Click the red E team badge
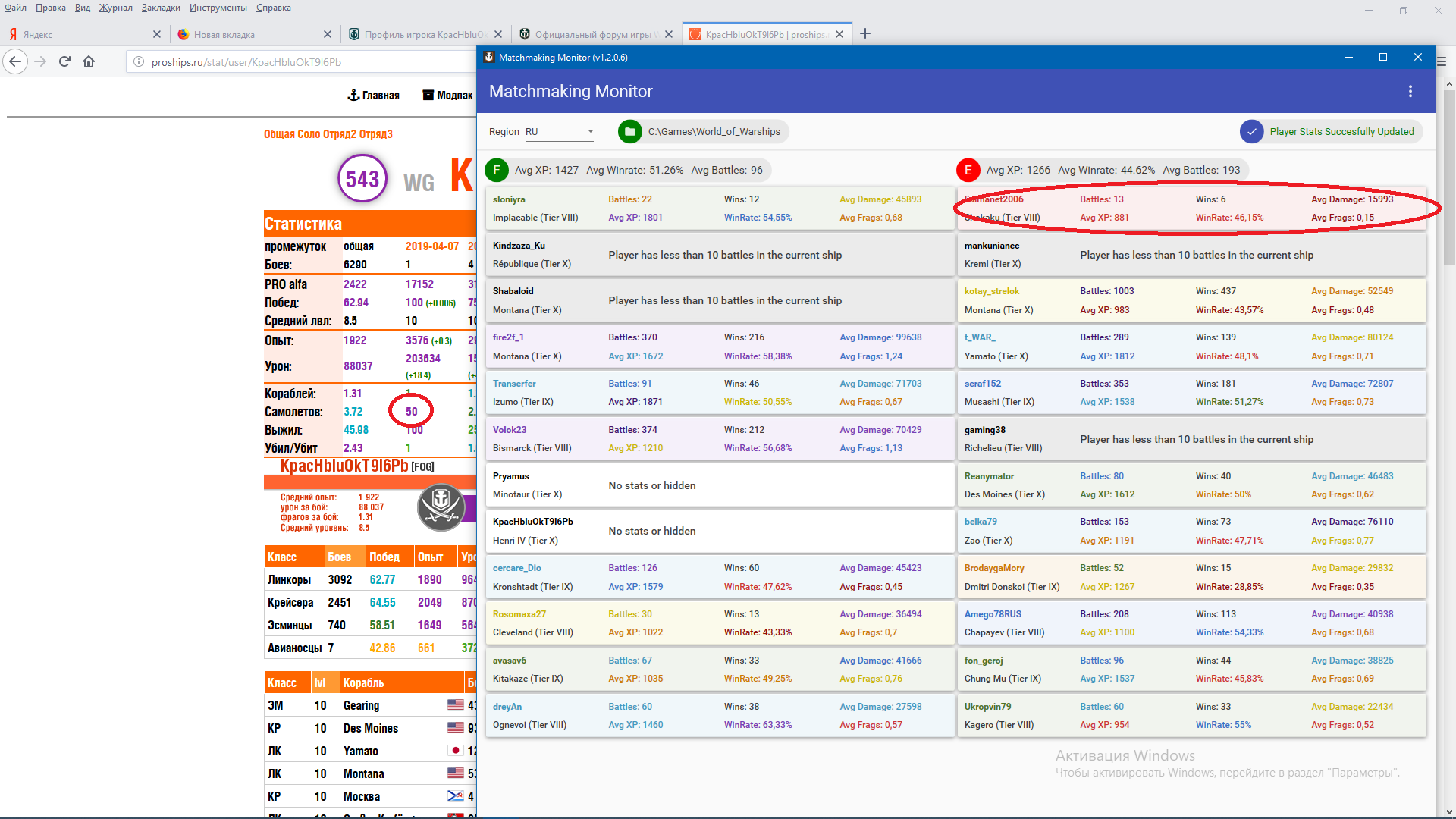 [x=968, y=170]
